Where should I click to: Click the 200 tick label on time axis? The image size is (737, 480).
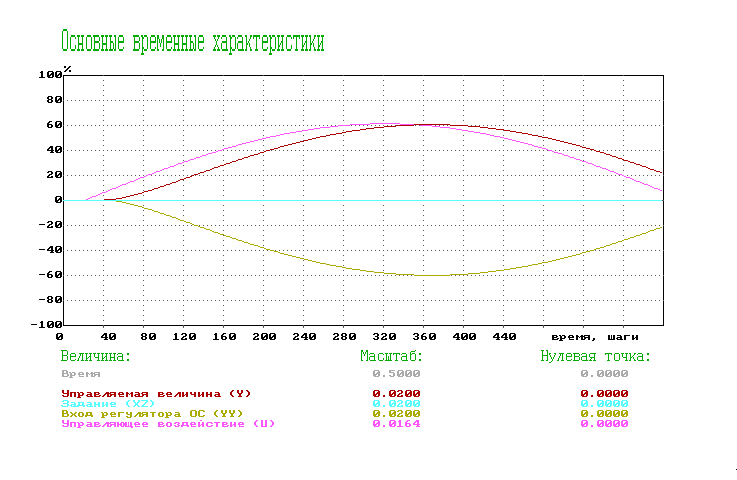click(264, 338)
